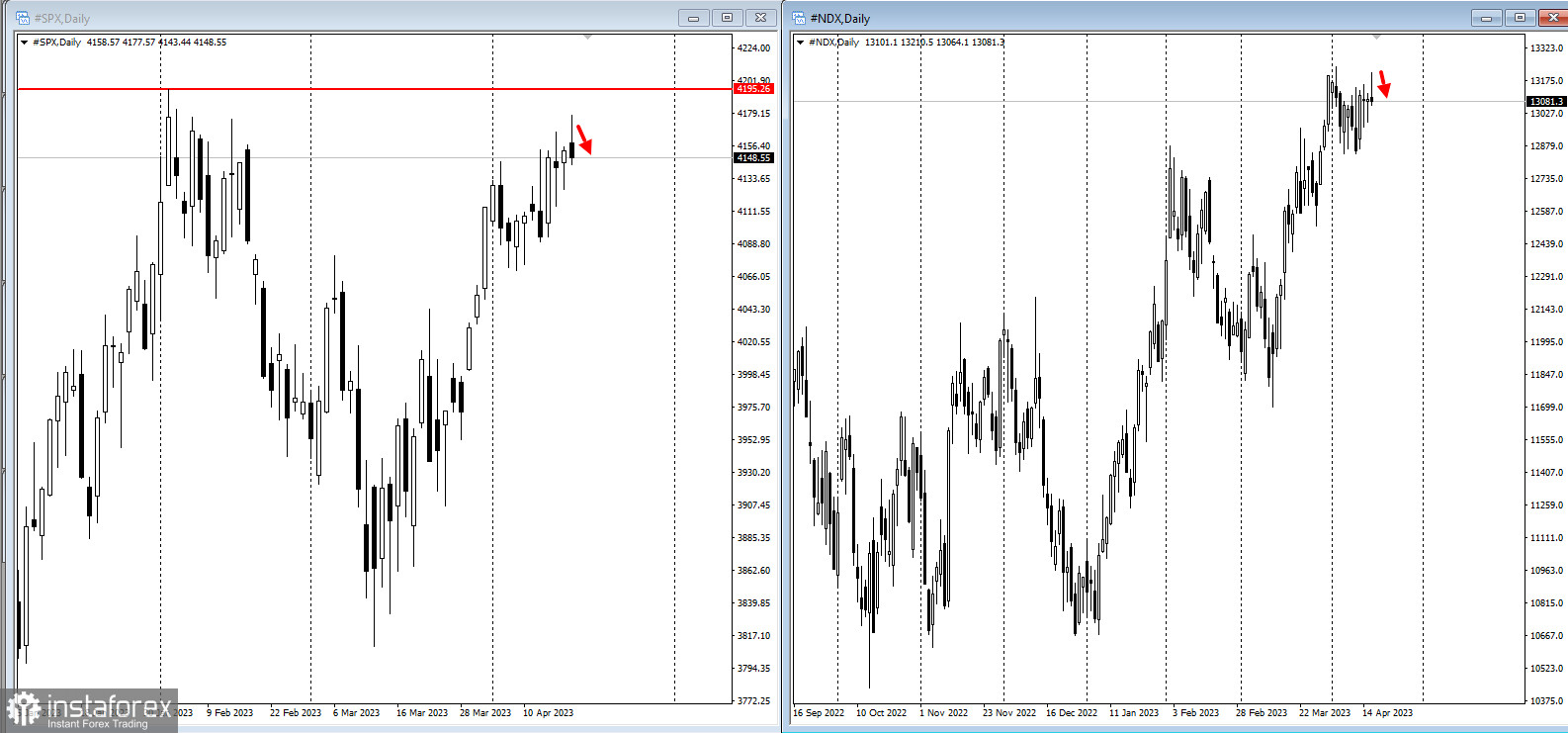Close the #NDX,Daily chart window
This screenshot has height=733, width=1568.
pyautogui.click(x=1552, y=18)
